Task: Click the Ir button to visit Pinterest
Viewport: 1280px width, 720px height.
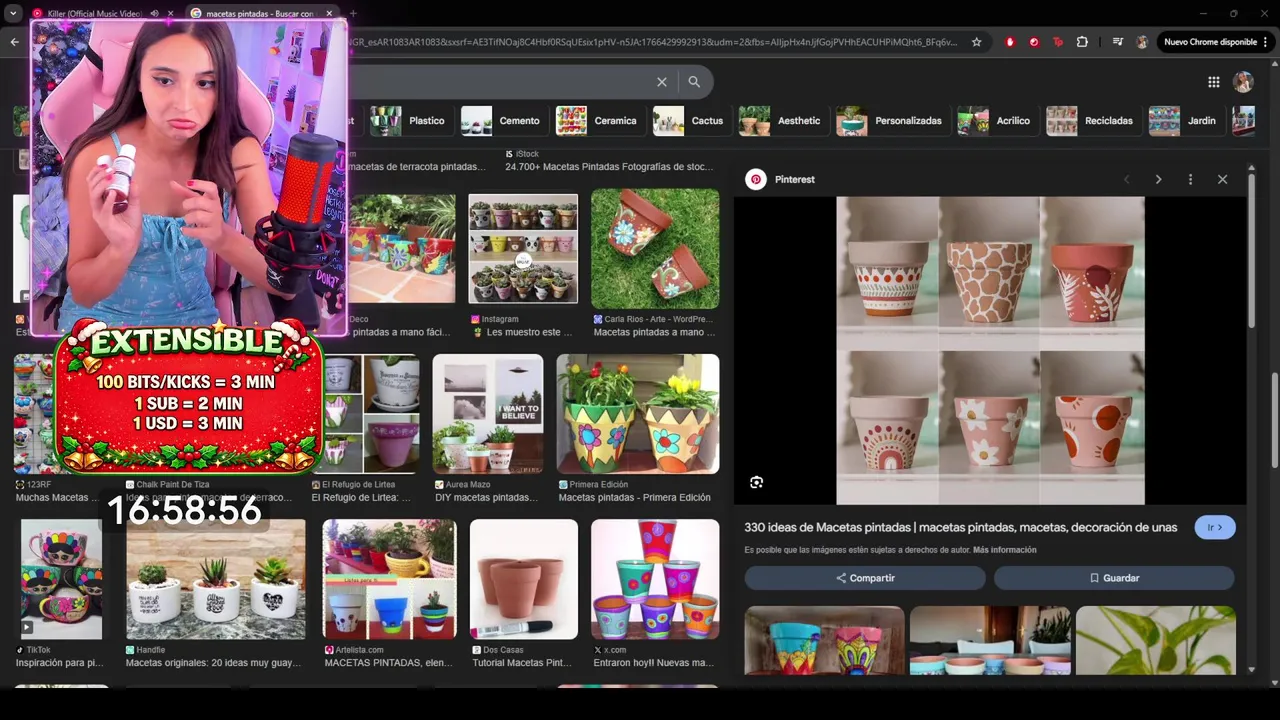Action: [1215, 527]
